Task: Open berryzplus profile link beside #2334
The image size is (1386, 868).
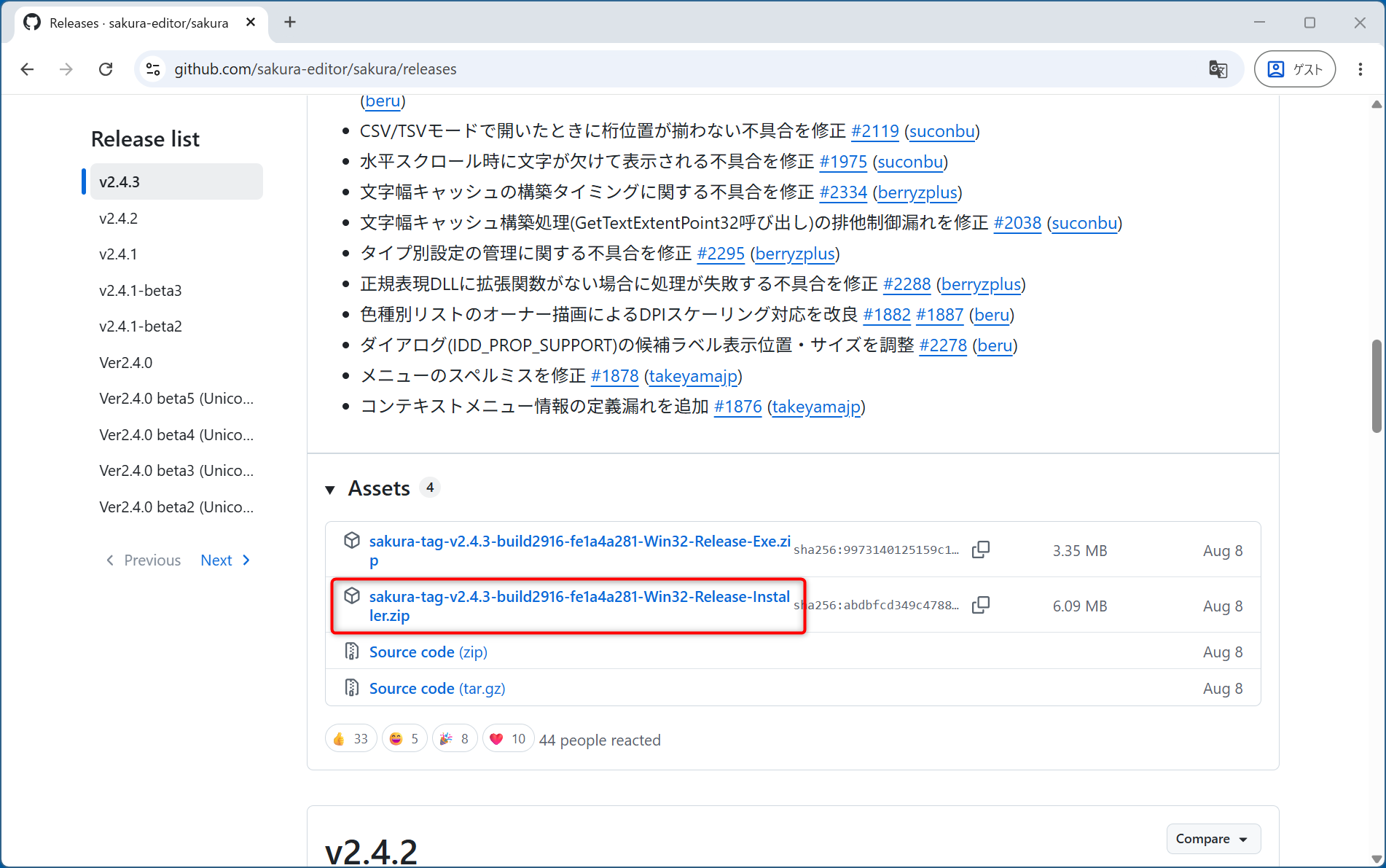Action: click(x=917, y=192)
